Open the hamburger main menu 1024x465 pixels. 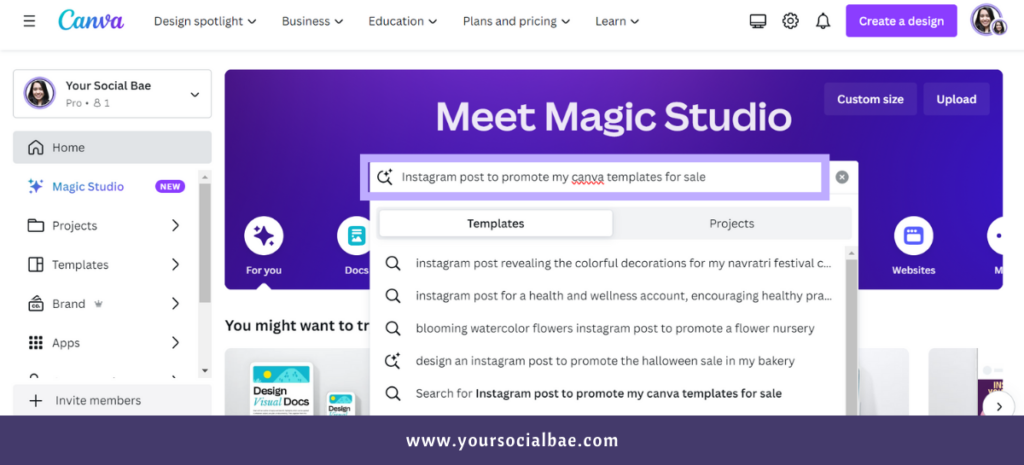point(29,21)
